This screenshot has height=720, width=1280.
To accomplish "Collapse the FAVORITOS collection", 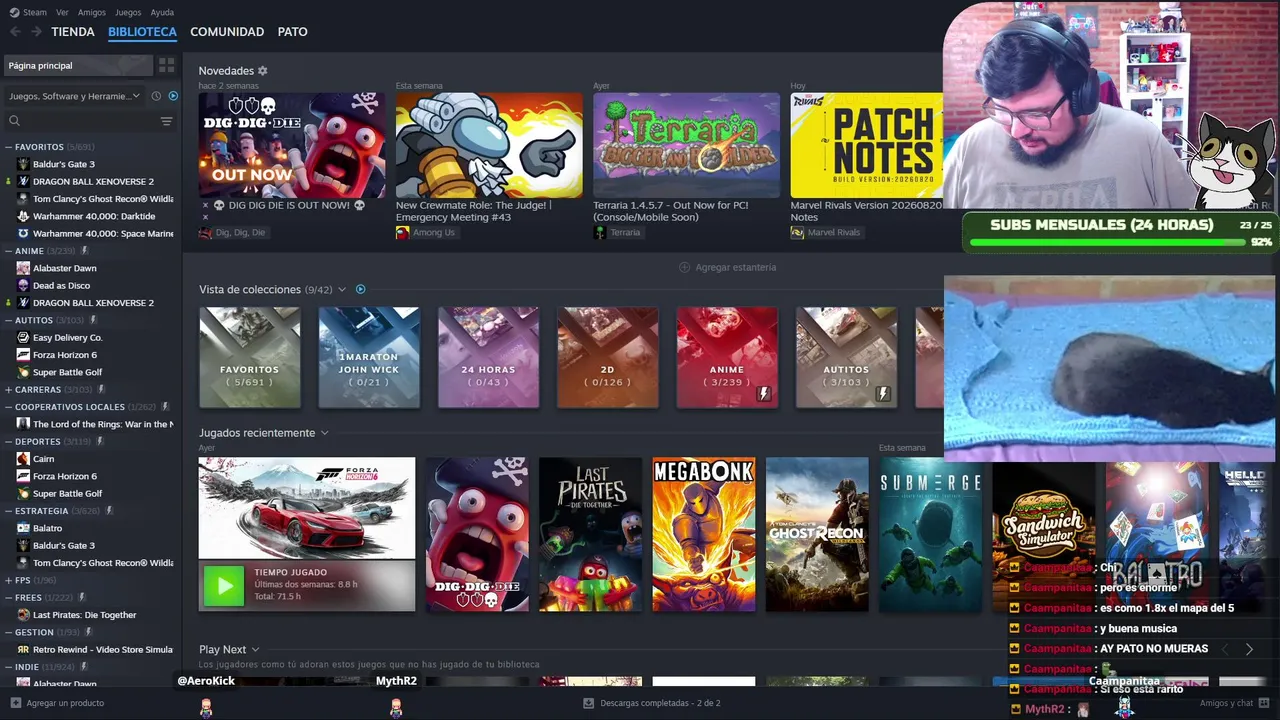I will tap(8, 147).
